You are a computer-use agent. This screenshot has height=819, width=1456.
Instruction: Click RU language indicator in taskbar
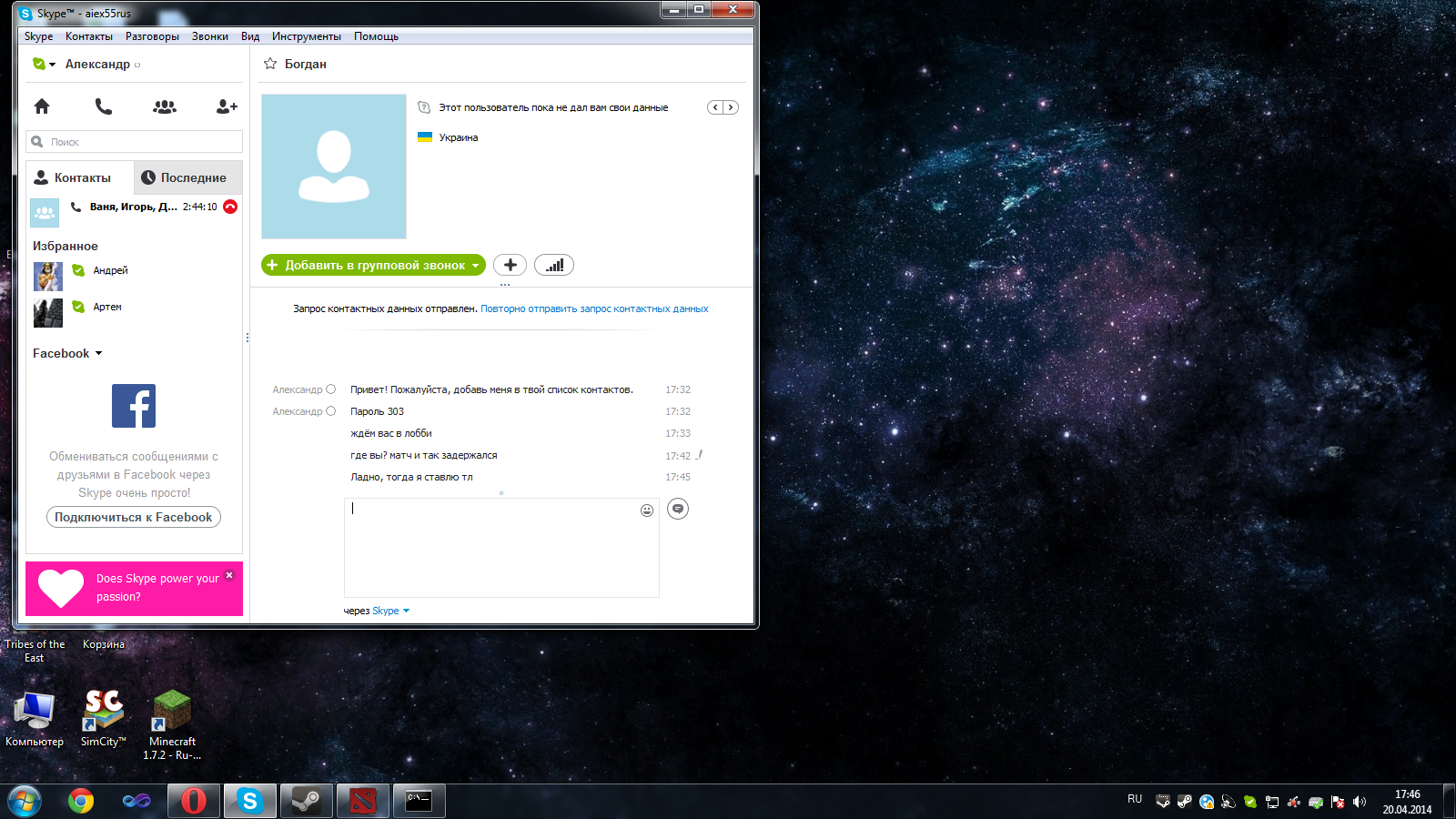1135,799
